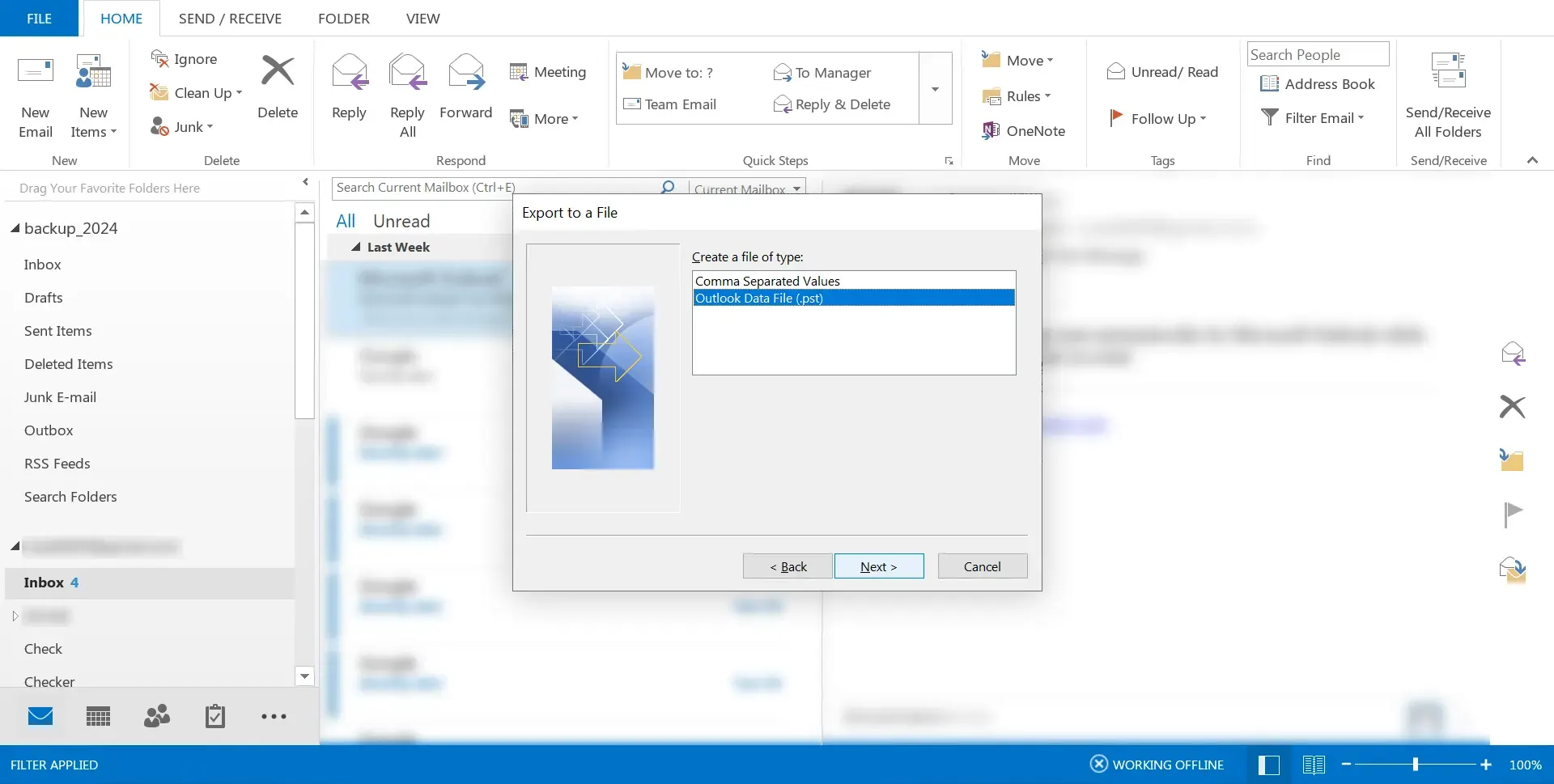The image size is (1554, 784).
Task: Run the To Manager quick step
Action: coord(822,73)
